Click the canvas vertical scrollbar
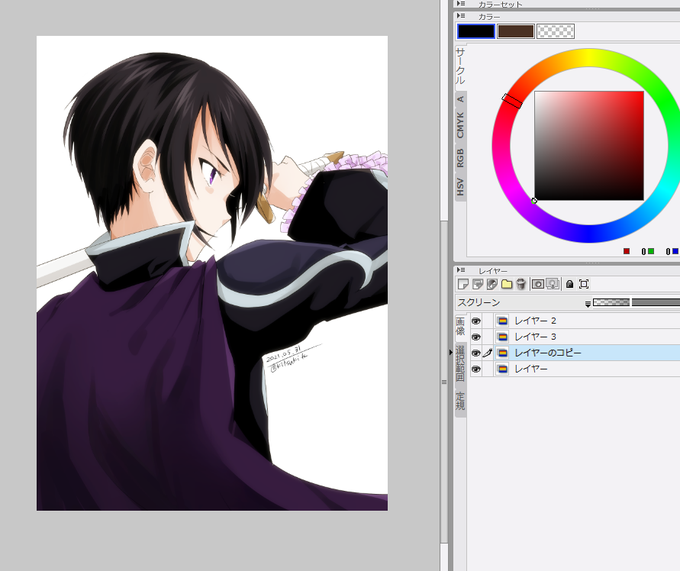The image size is (680, 571). 444,382
